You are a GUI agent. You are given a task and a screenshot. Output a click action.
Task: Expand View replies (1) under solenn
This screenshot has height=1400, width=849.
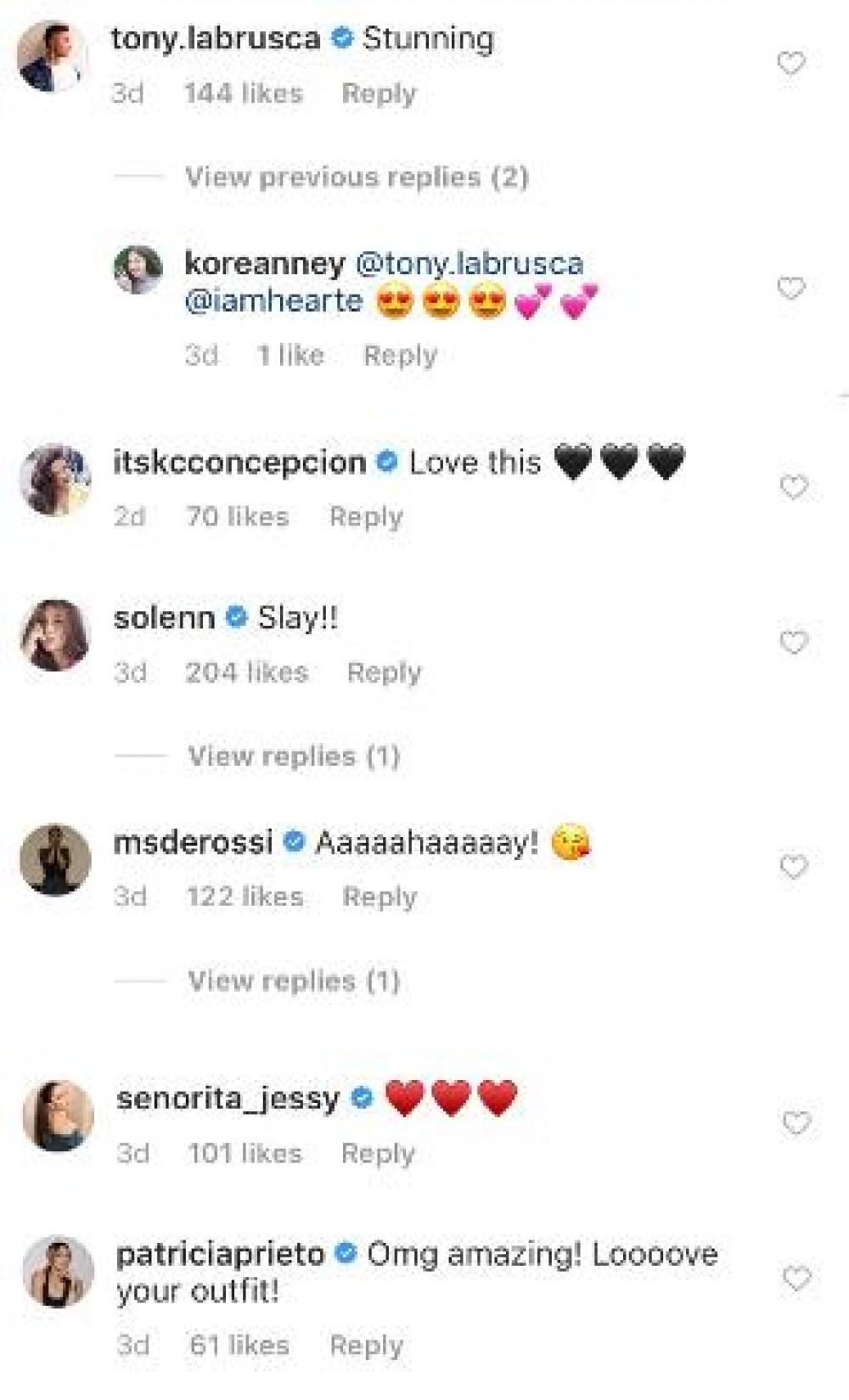pos(294,756)
